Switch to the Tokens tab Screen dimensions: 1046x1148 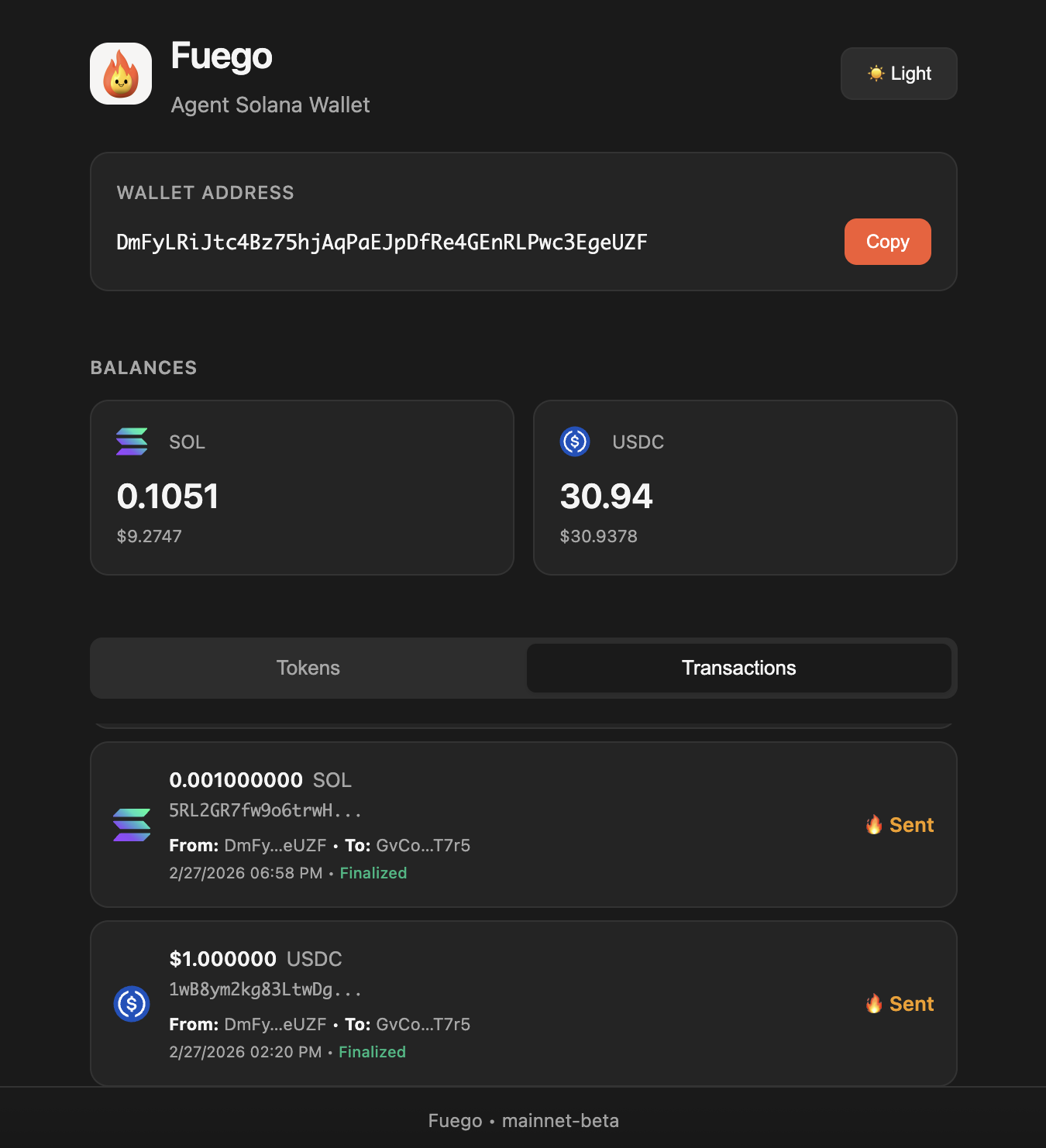(x=308, y=668)
